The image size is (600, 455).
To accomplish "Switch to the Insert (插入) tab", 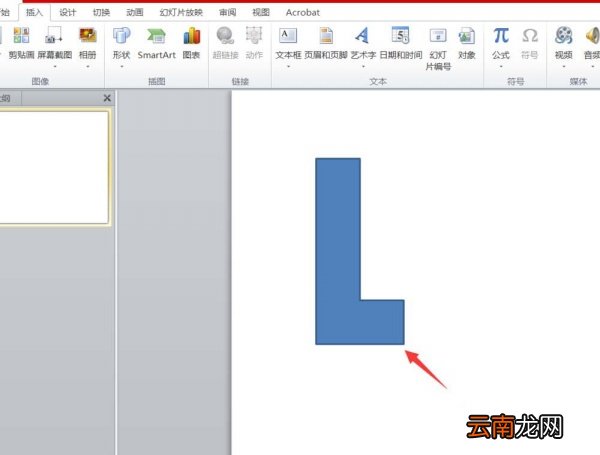I will (x=34, y=13).
